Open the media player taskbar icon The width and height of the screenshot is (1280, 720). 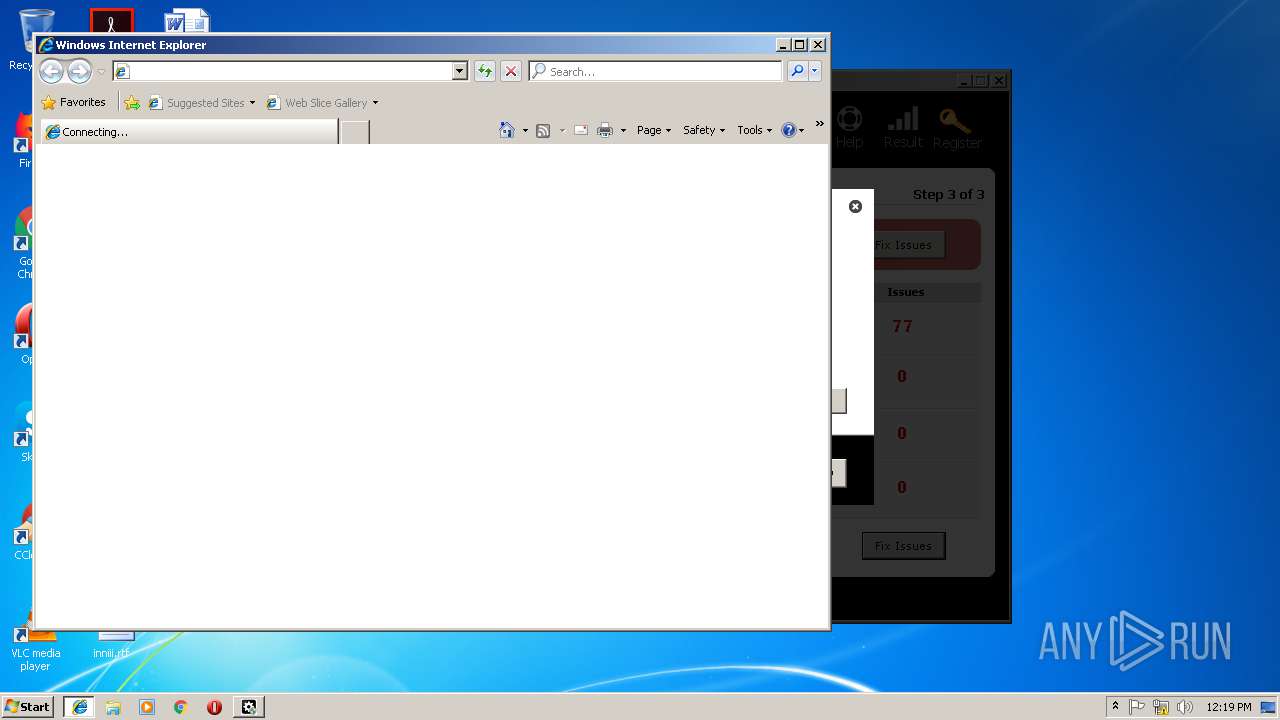click(x=147, y=706)
